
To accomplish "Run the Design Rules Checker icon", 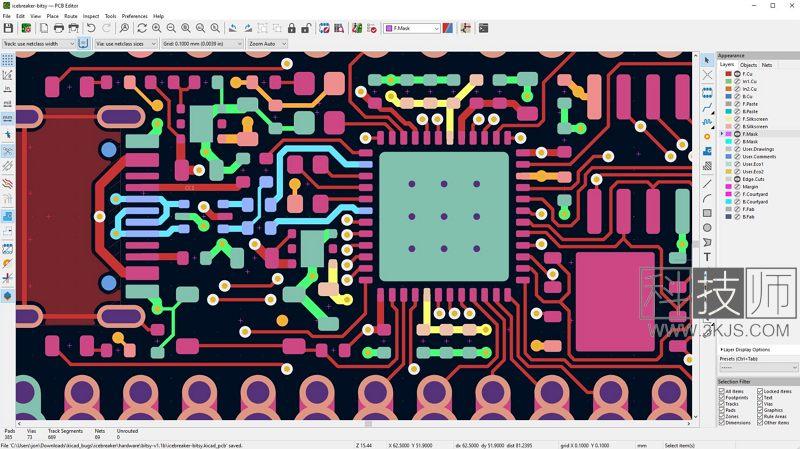I will point(372,29).
